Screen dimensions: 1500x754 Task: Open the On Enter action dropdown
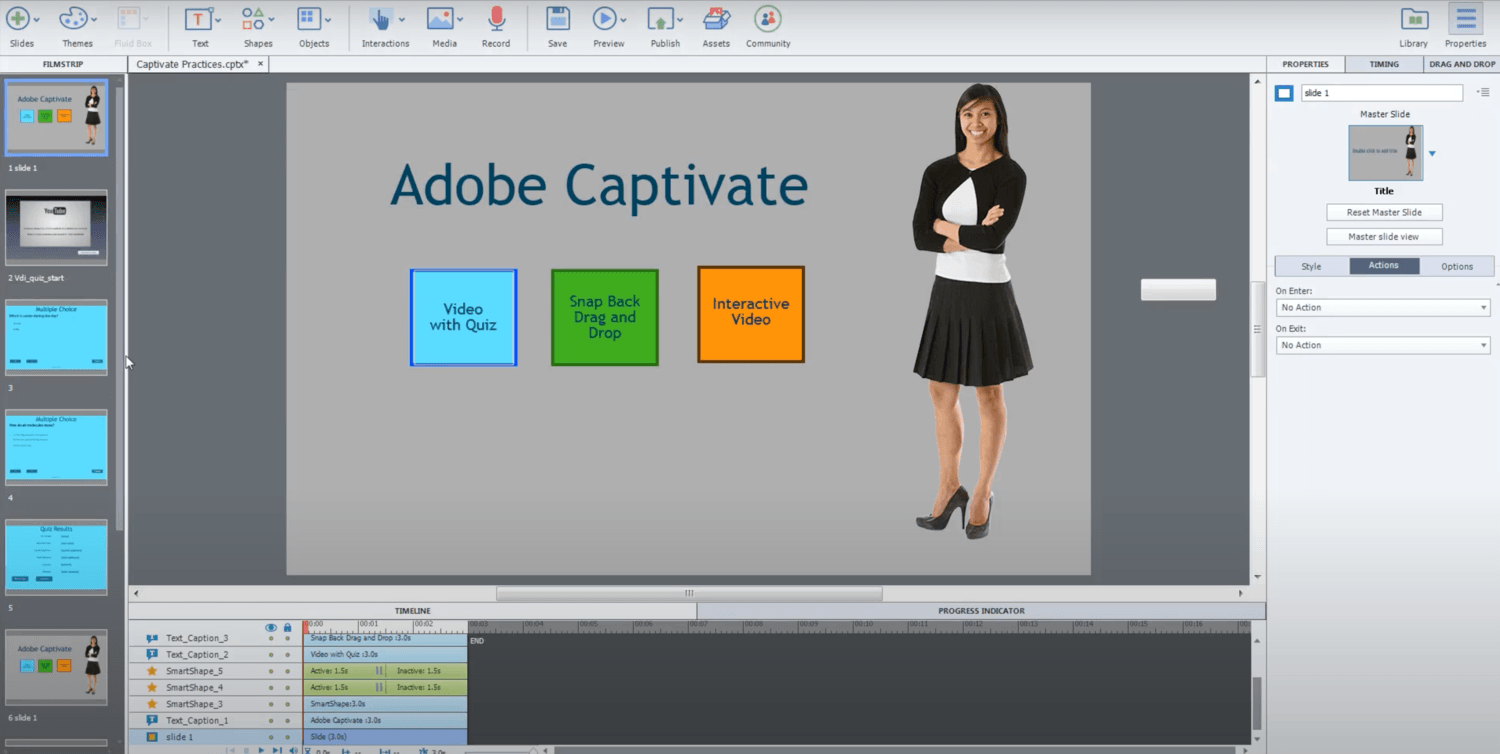coord(1383,308)
